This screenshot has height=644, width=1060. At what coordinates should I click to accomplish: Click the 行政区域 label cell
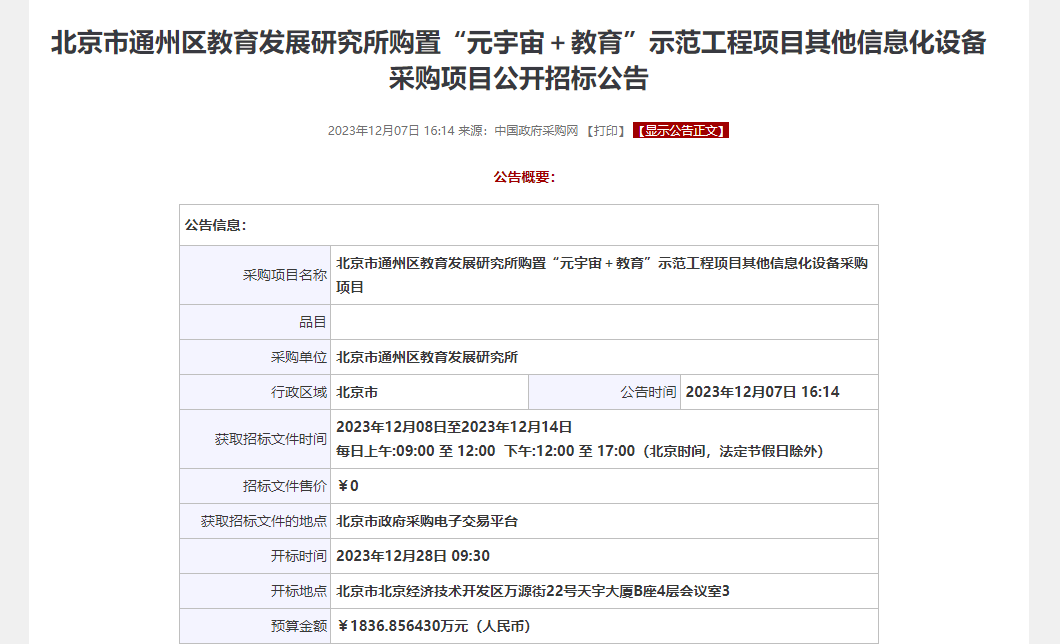pos(256,393)
